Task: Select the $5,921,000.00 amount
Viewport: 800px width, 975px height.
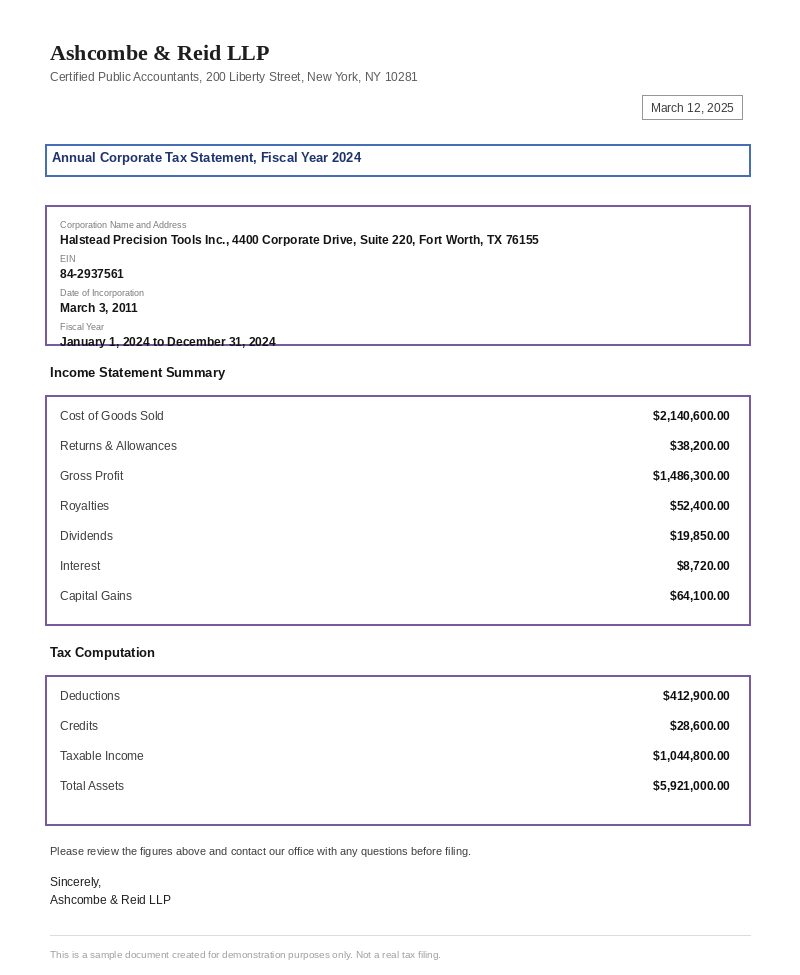Action: tap(691, 786)
